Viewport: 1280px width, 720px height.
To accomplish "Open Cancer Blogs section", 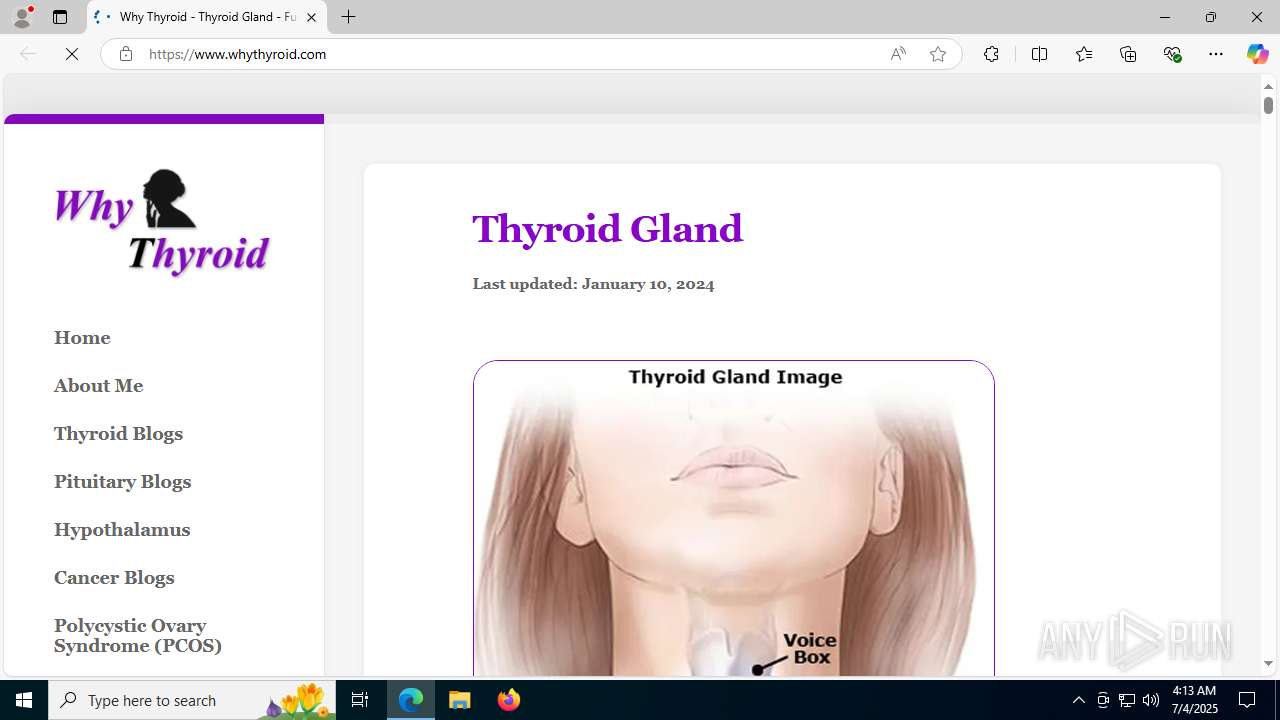I will (114, 578).
